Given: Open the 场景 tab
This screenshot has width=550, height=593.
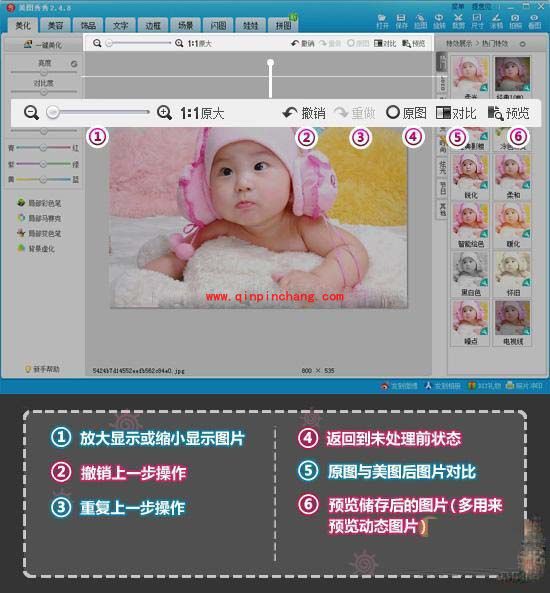Looking at the screenshot, I should click(x=186, y=25).
